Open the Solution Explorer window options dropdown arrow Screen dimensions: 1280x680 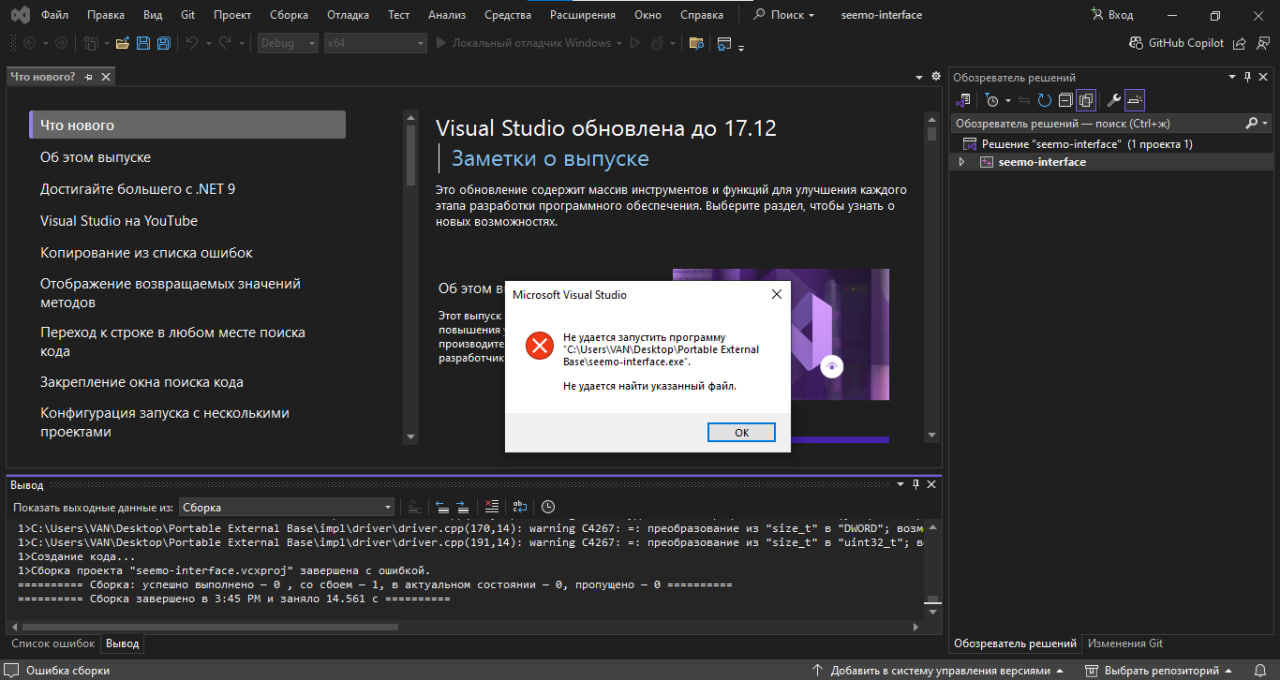coord(1233,77)
